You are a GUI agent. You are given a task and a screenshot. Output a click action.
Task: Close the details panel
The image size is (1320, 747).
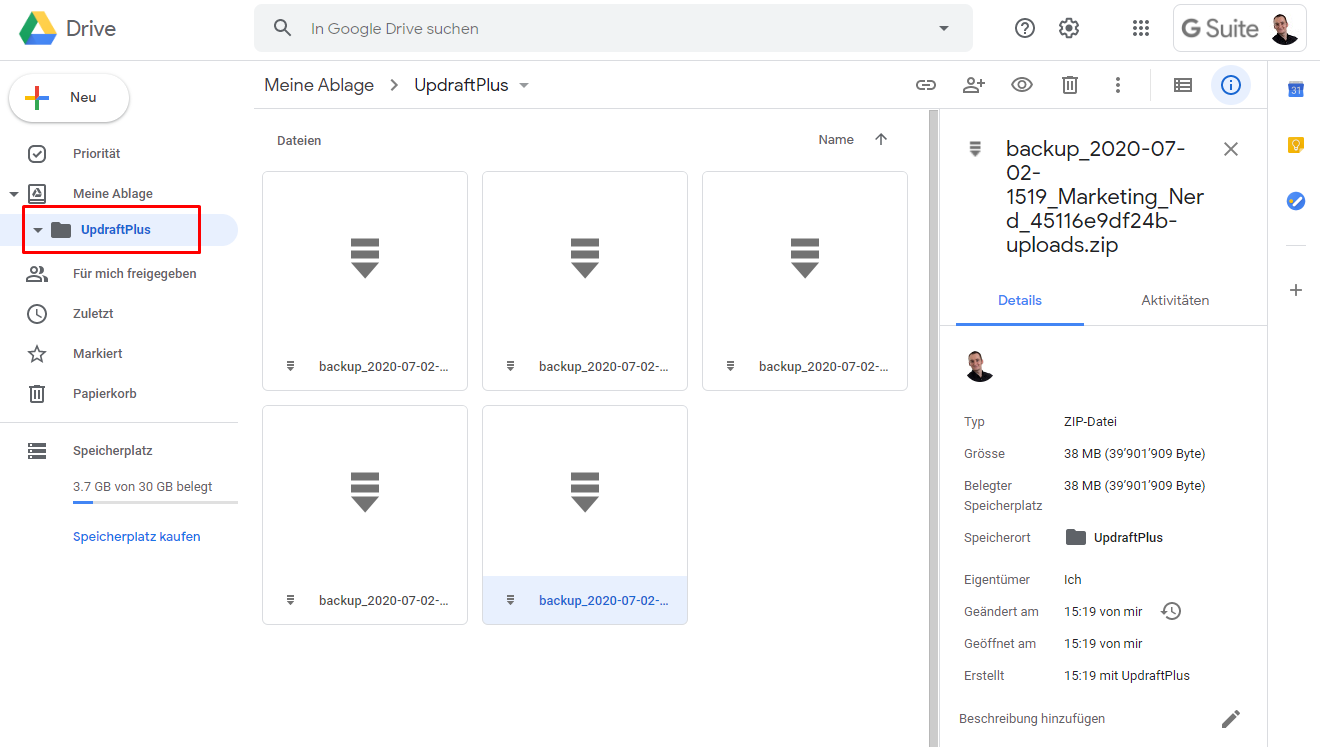[1231, 149]
